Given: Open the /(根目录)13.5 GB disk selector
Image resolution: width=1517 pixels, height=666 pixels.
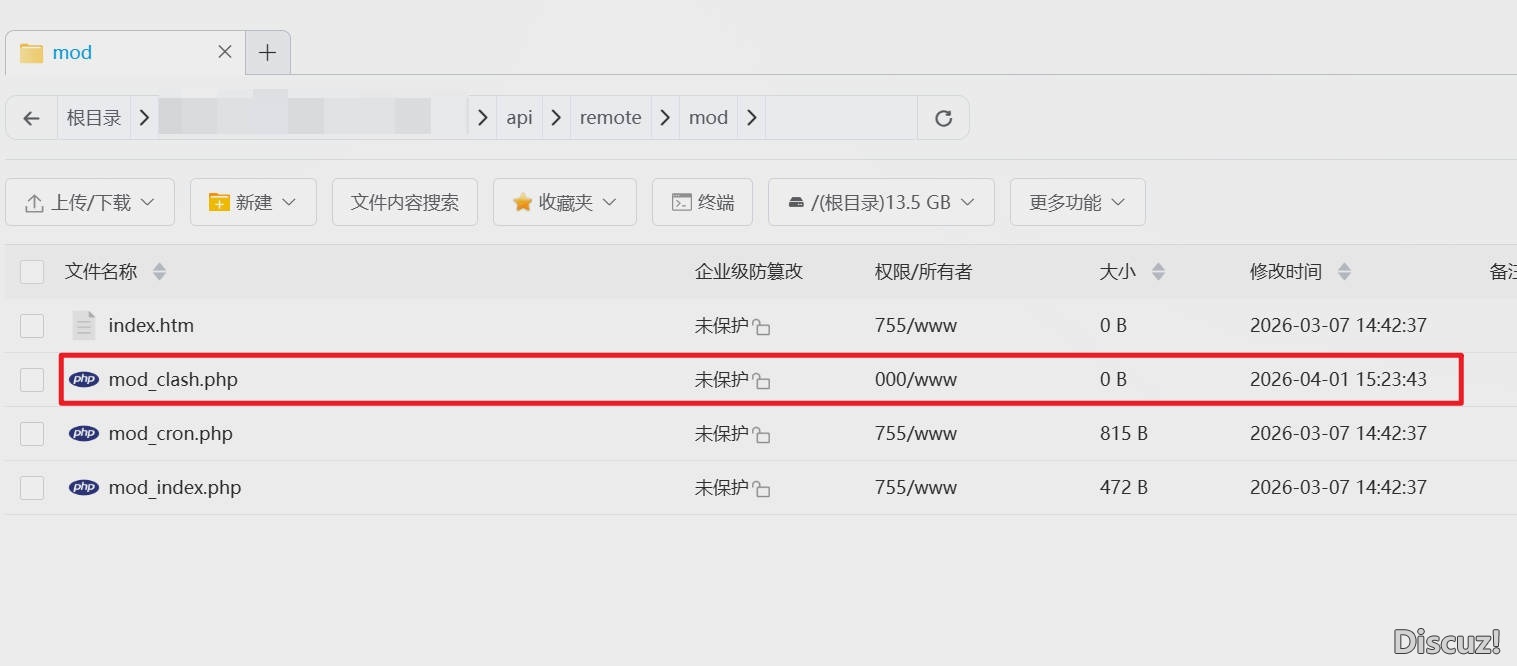Looking at the screenshot, I should 880,201.
